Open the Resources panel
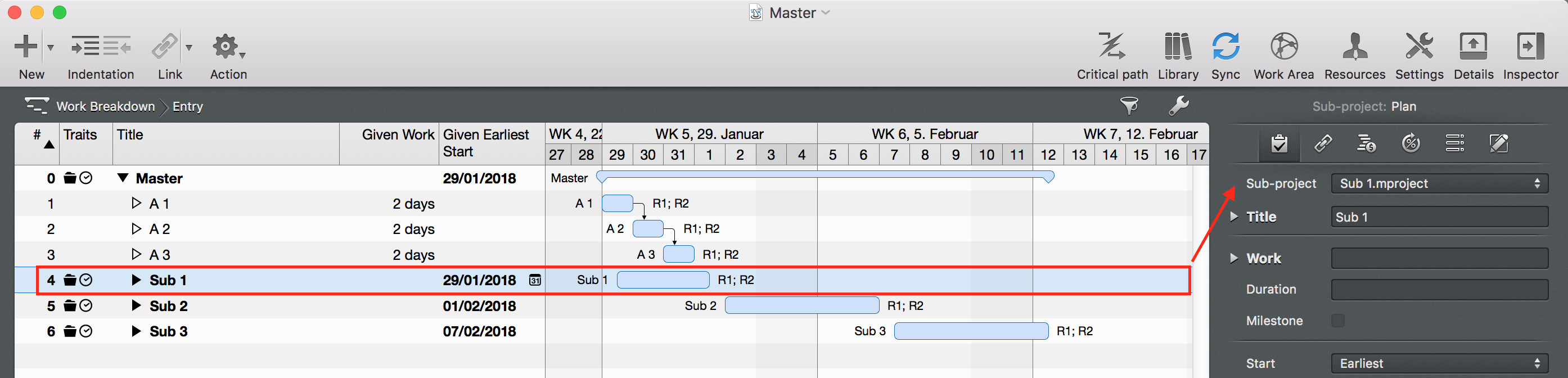This screenshot has height=378, width=1568. tap(1354, 47)
